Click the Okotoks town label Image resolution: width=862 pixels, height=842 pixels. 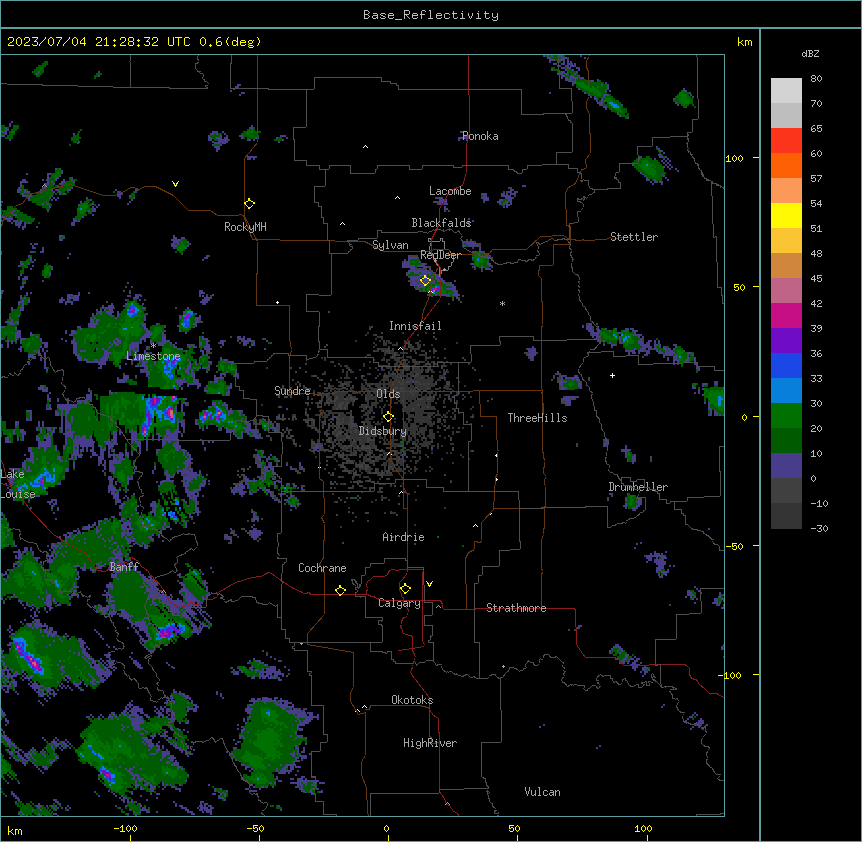412,700
